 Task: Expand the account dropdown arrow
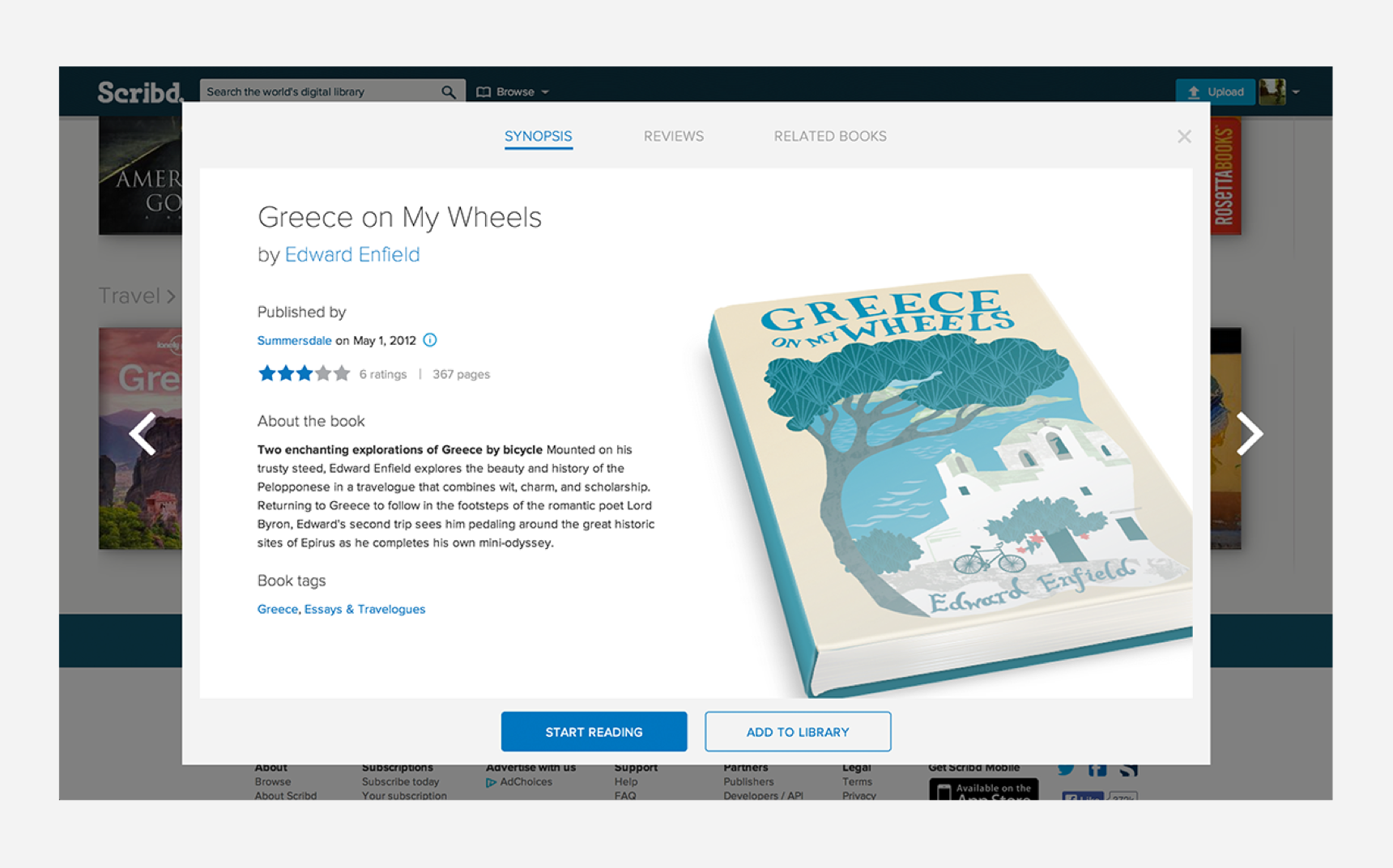click(x=1296, y=91)
